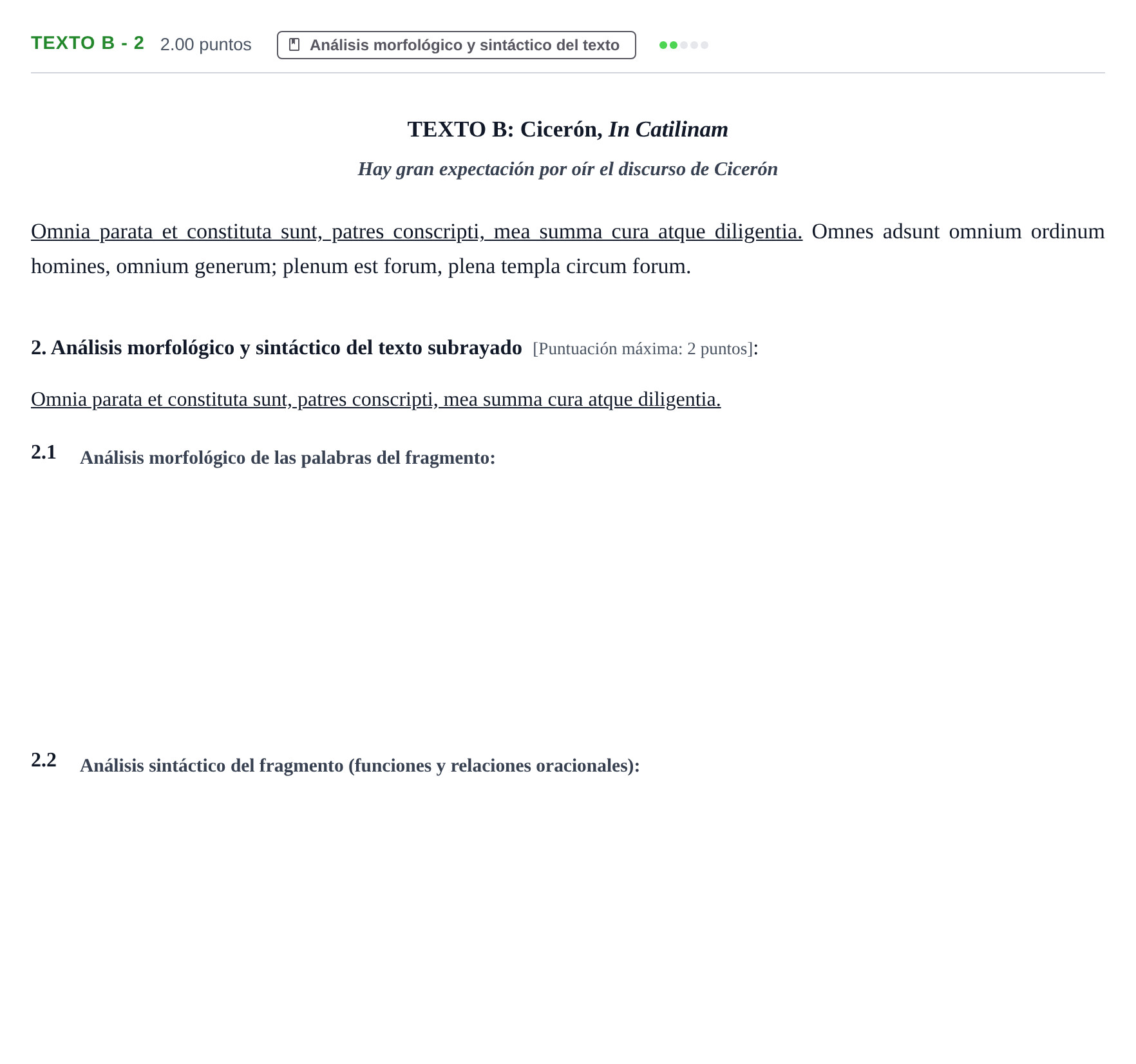The image size is (1136, 1064).
Task: Click the words Omnes adsunt omnium ordinum
Action: [x=958, y=231]
